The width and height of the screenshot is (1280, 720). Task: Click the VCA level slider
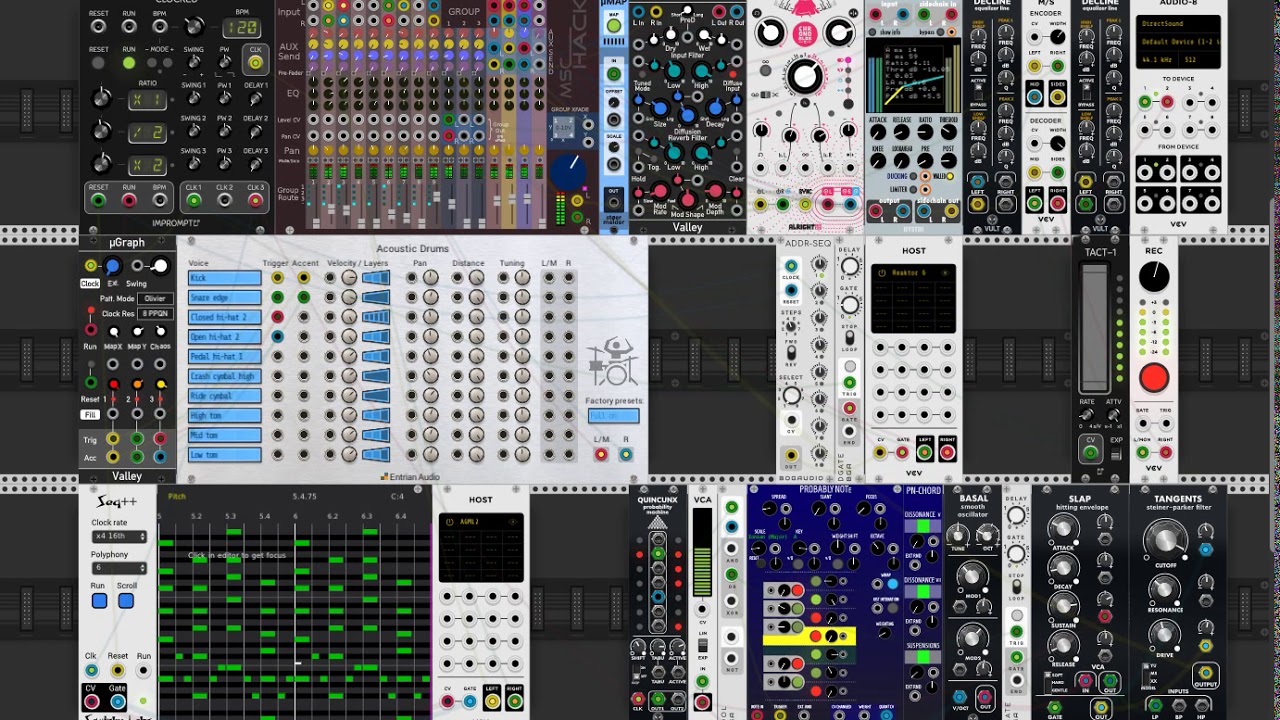702,553
